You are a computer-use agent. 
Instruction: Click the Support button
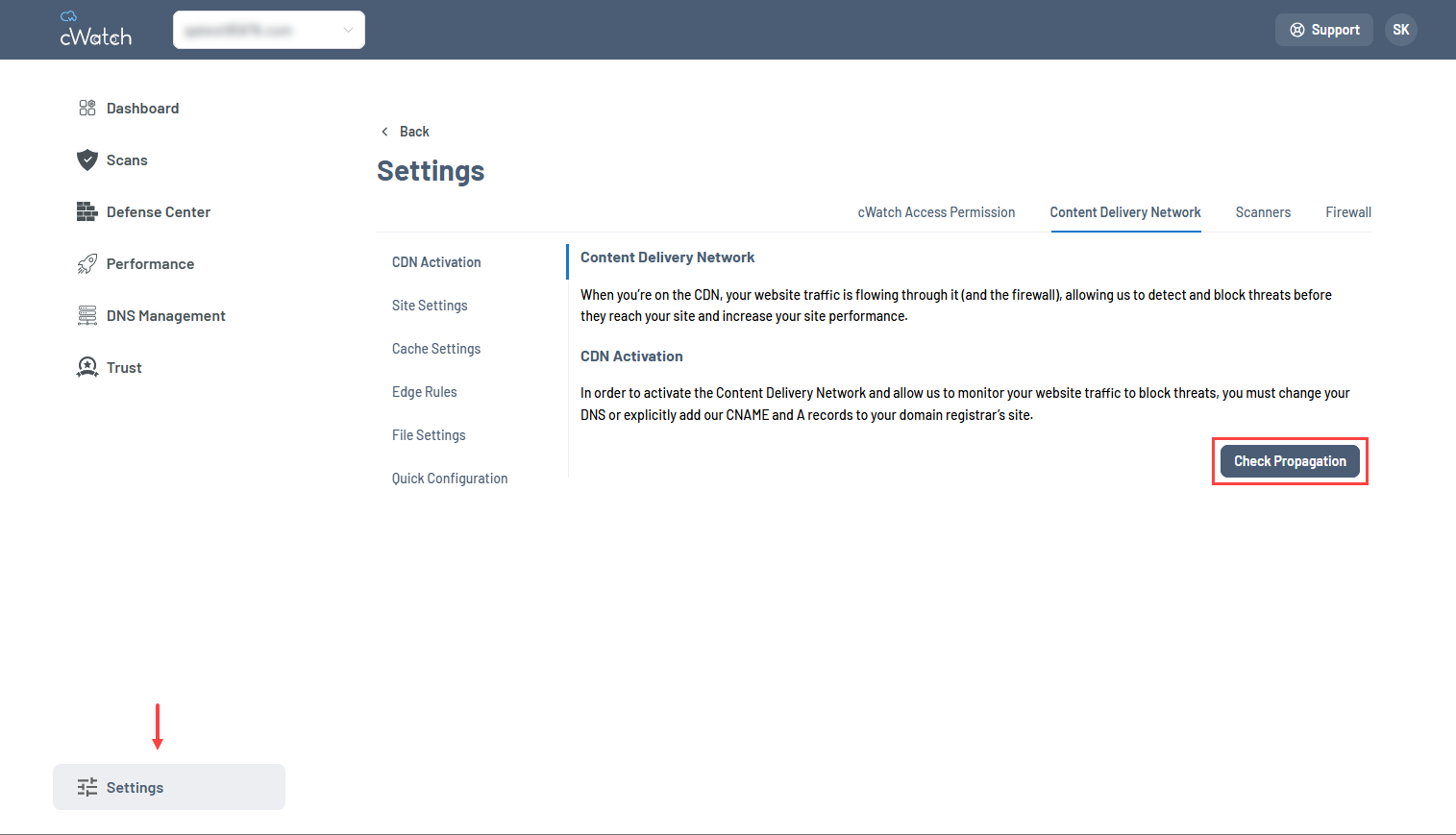click(x=1324, y=30)
